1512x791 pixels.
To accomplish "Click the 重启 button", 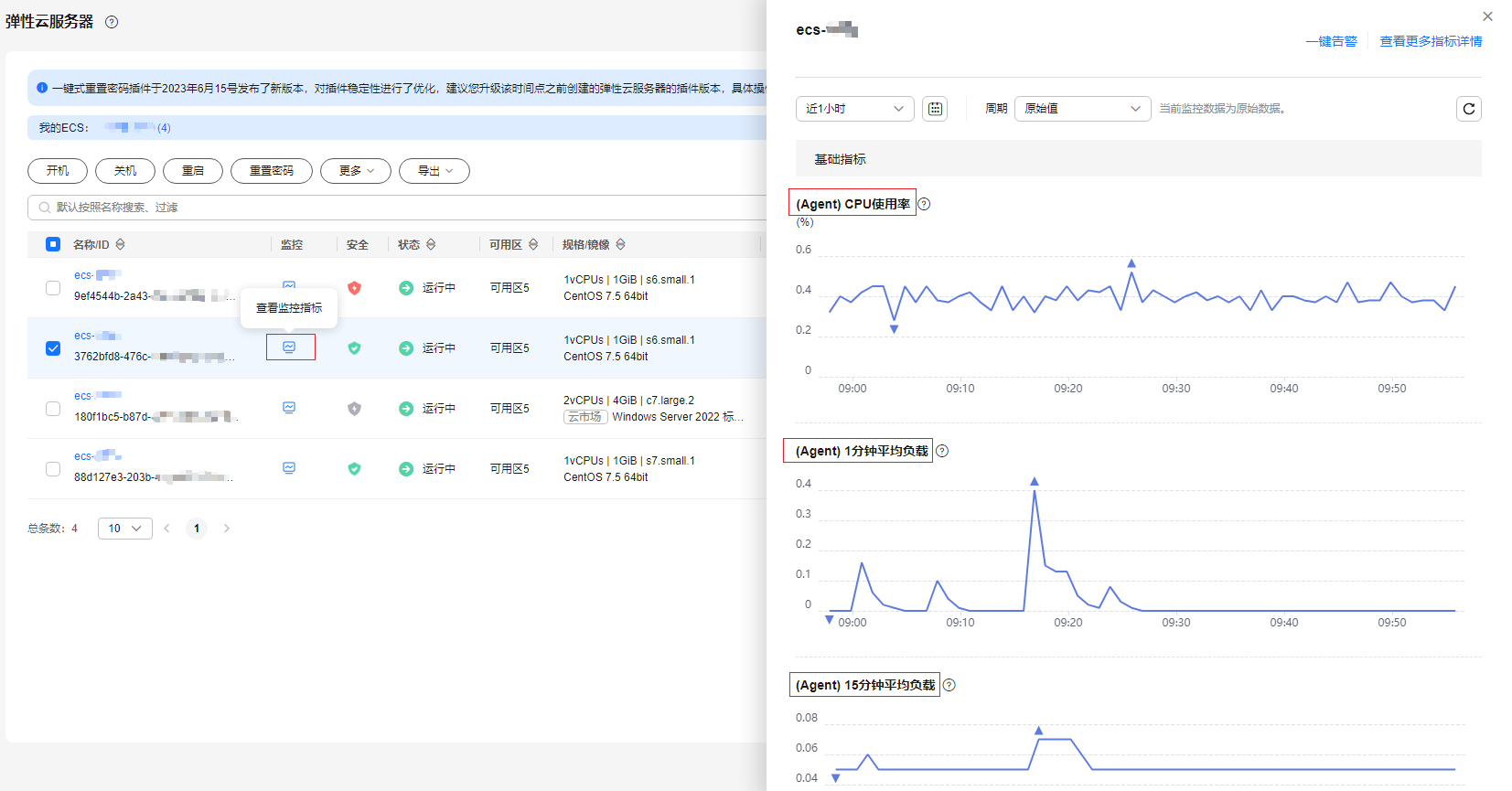I will click(x=193, y=171).
